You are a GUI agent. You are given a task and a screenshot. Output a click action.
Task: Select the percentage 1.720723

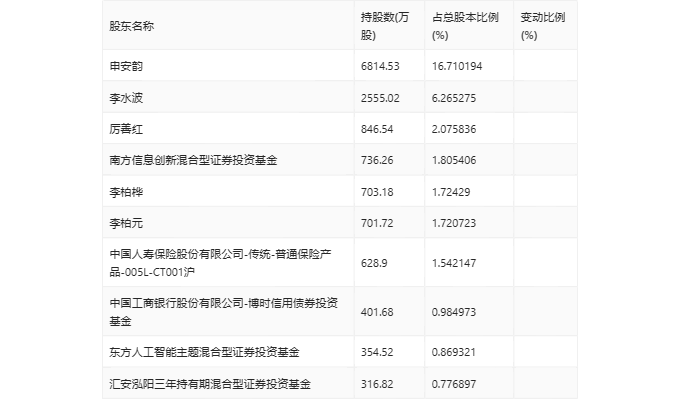pyautogui.click(x=454, y=223)
